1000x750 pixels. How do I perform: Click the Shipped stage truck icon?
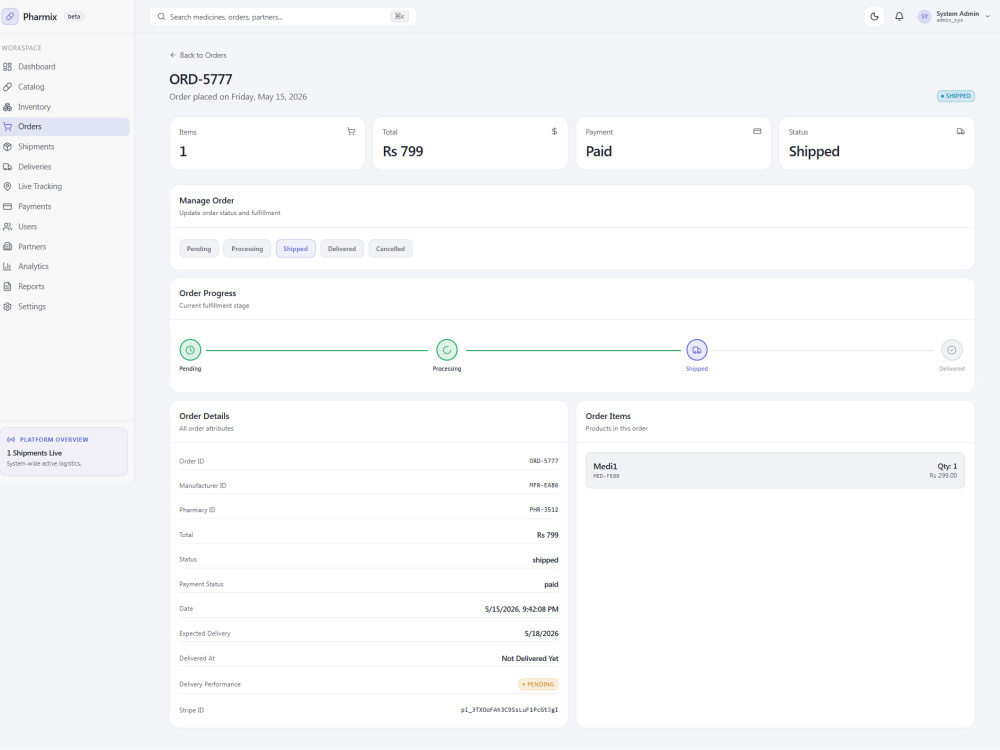click(696, 350)
